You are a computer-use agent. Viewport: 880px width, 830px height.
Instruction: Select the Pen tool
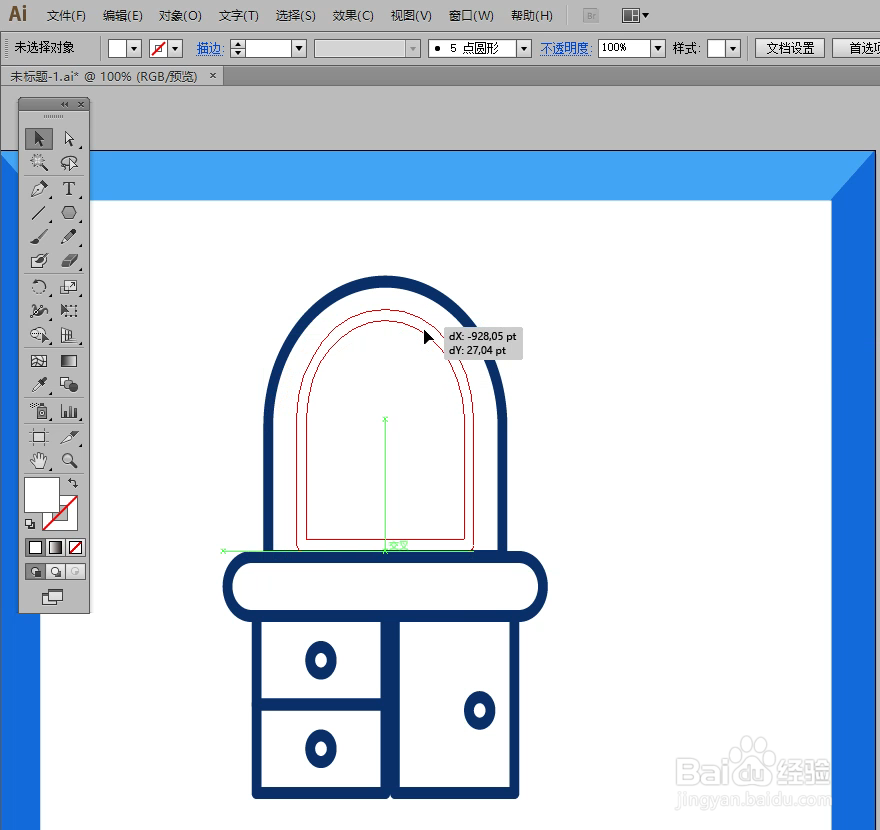39,189
